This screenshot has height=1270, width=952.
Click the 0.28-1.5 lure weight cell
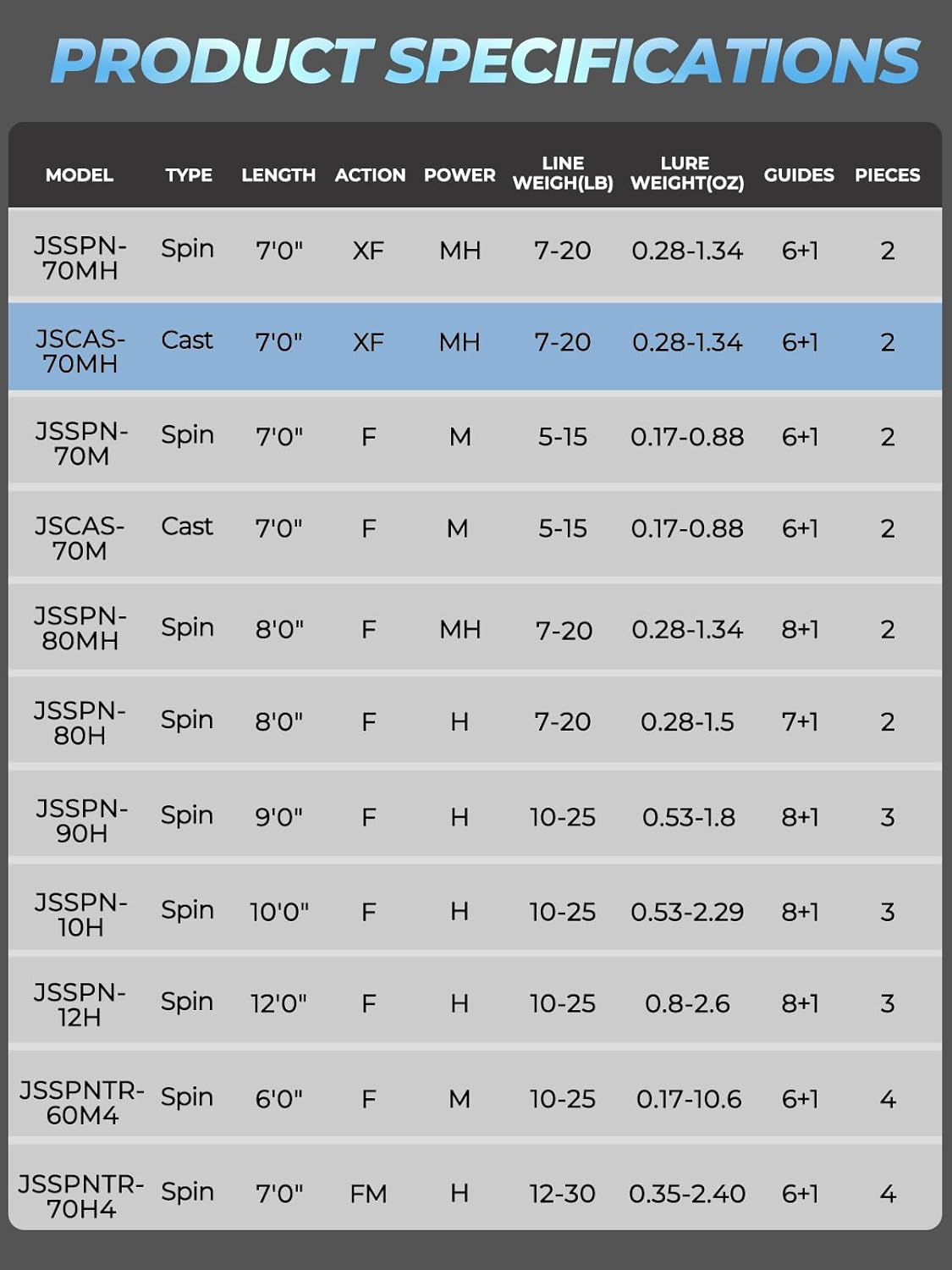coord(687,722)
